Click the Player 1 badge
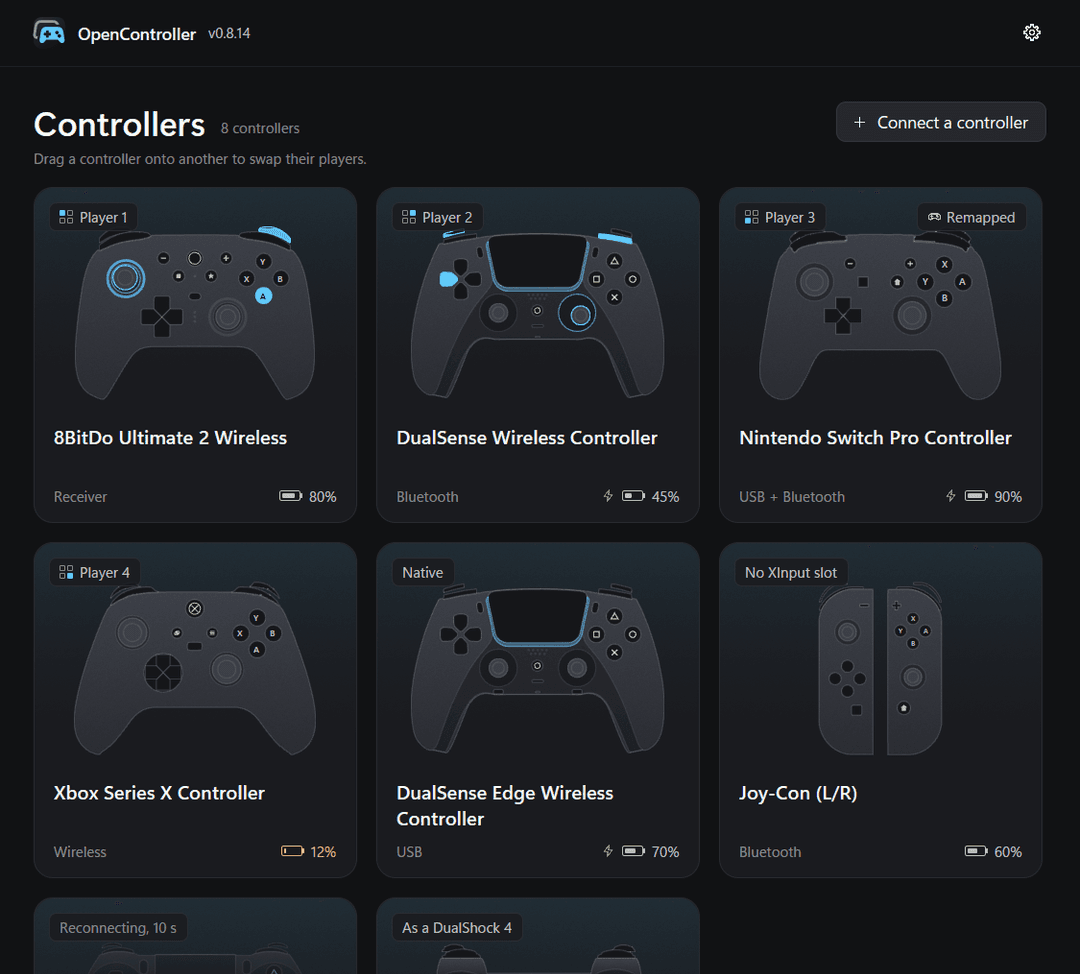This screenshot has height=974, width=1080. 93,217
